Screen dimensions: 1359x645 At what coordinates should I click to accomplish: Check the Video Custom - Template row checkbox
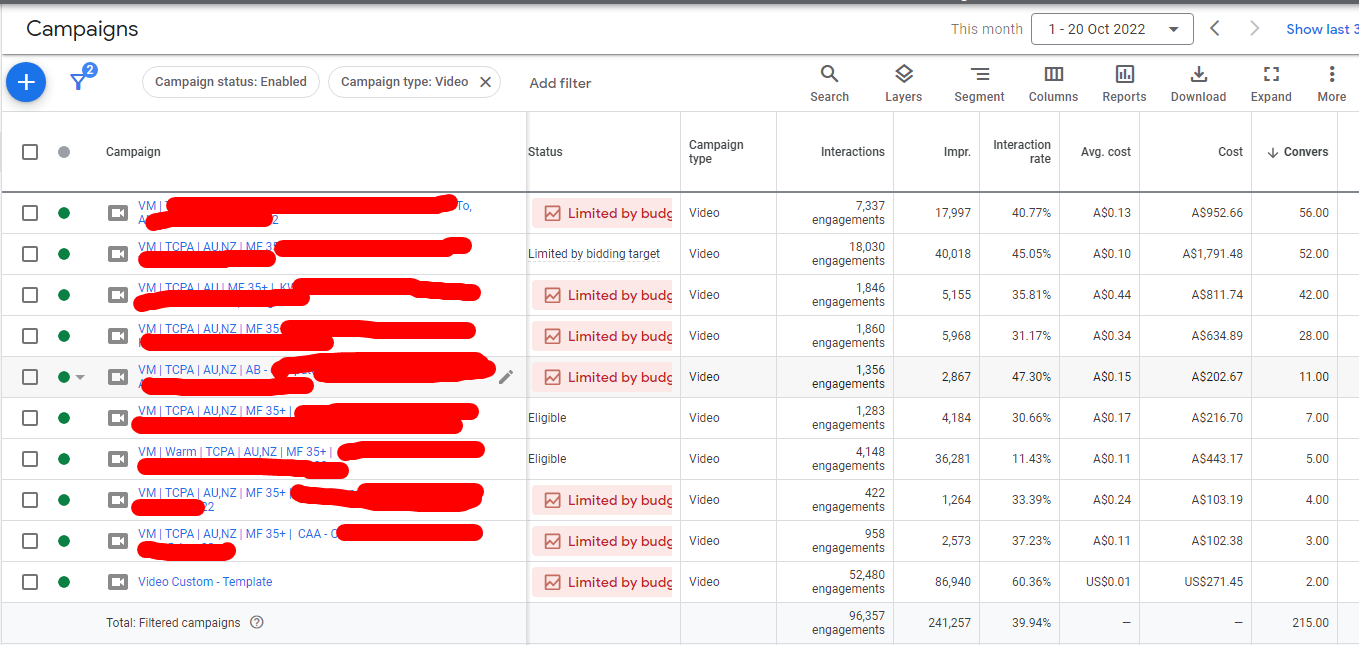tap(30, 582)
